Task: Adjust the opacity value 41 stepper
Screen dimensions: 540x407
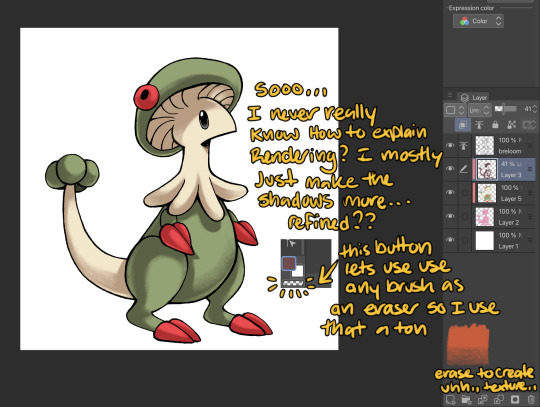Action: click(534, 109)
